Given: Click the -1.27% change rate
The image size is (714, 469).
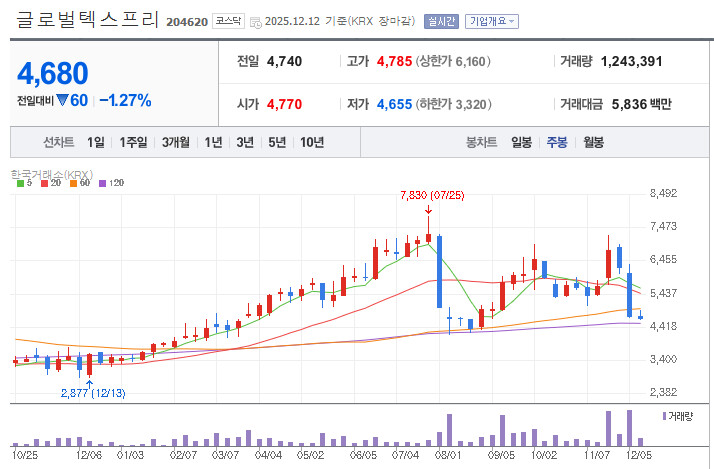Looking at the screenshot, I should pos(125,100).
